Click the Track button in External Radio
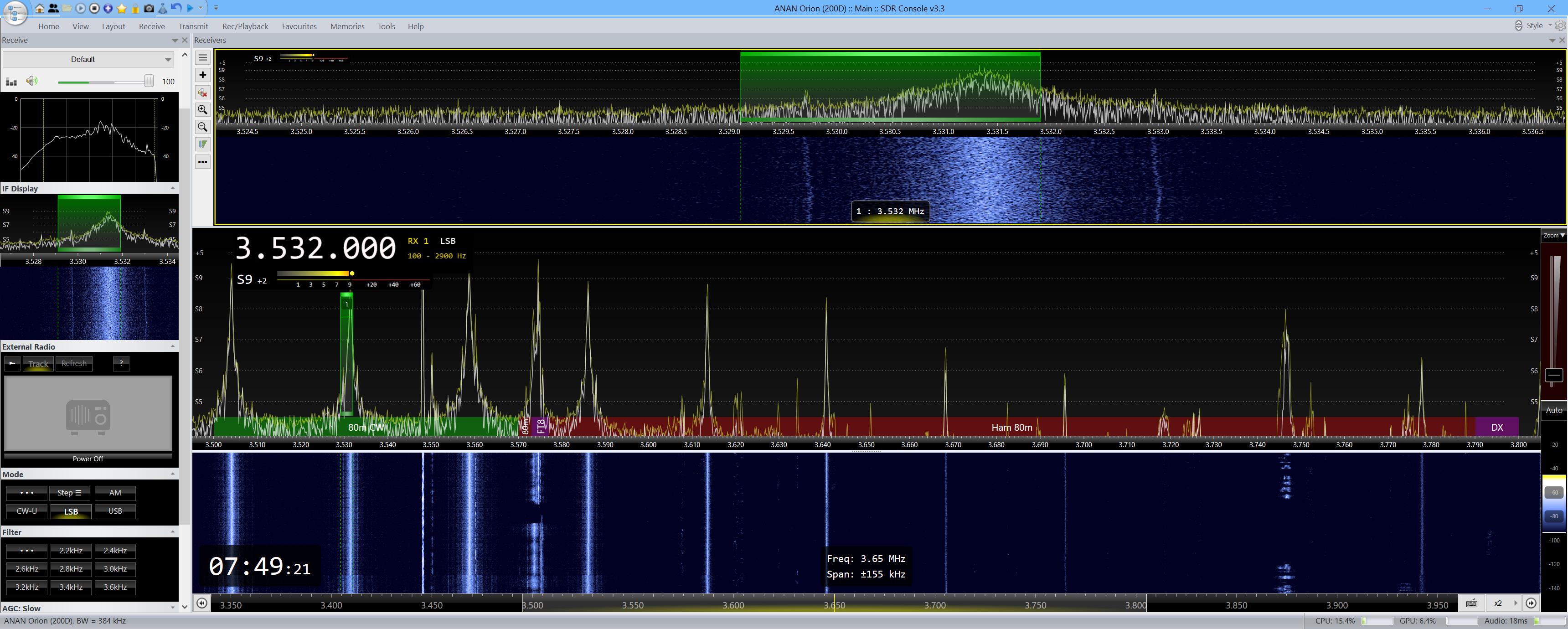1568x629 pixels. tap(38, 364)
